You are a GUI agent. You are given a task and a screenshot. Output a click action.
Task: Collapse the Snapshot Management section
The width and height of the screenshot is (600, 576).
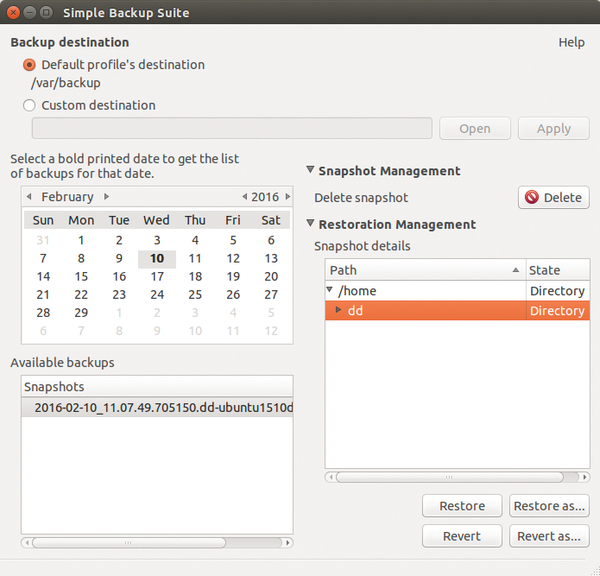[310, 169]
